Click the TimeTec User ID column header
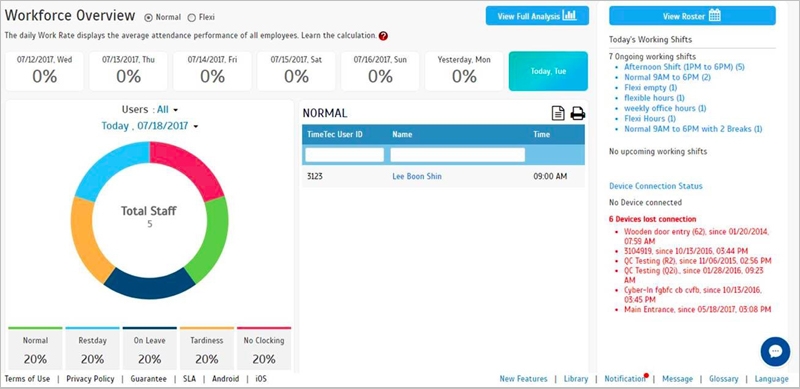The image size is (800, 389). click(x=335, y=135)
